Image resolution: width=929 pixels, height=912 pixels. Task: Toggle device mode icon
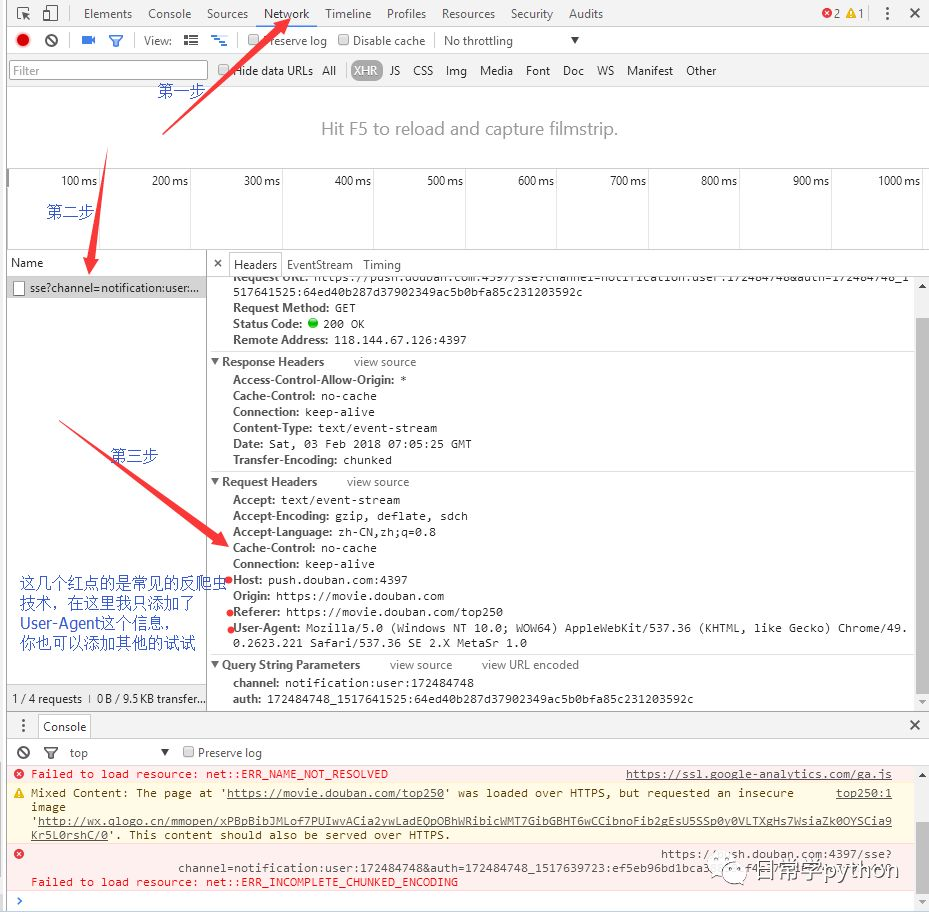(x=50, y=13)
